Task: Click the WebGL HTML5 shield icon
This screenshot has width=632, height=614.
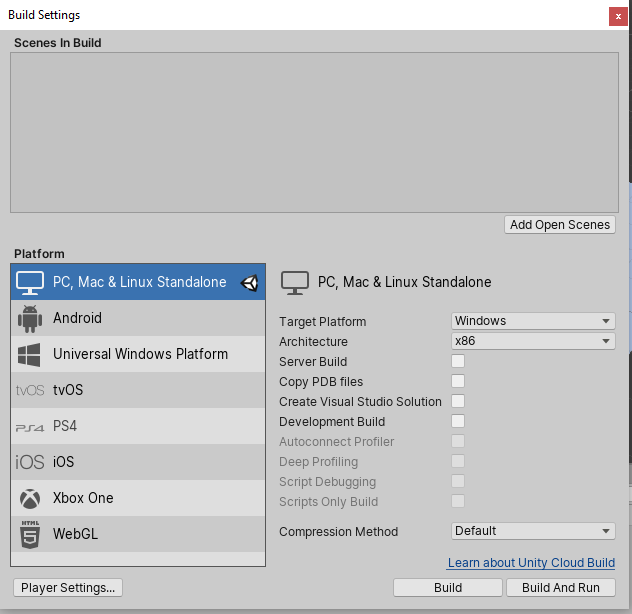Action: point(30,534)
